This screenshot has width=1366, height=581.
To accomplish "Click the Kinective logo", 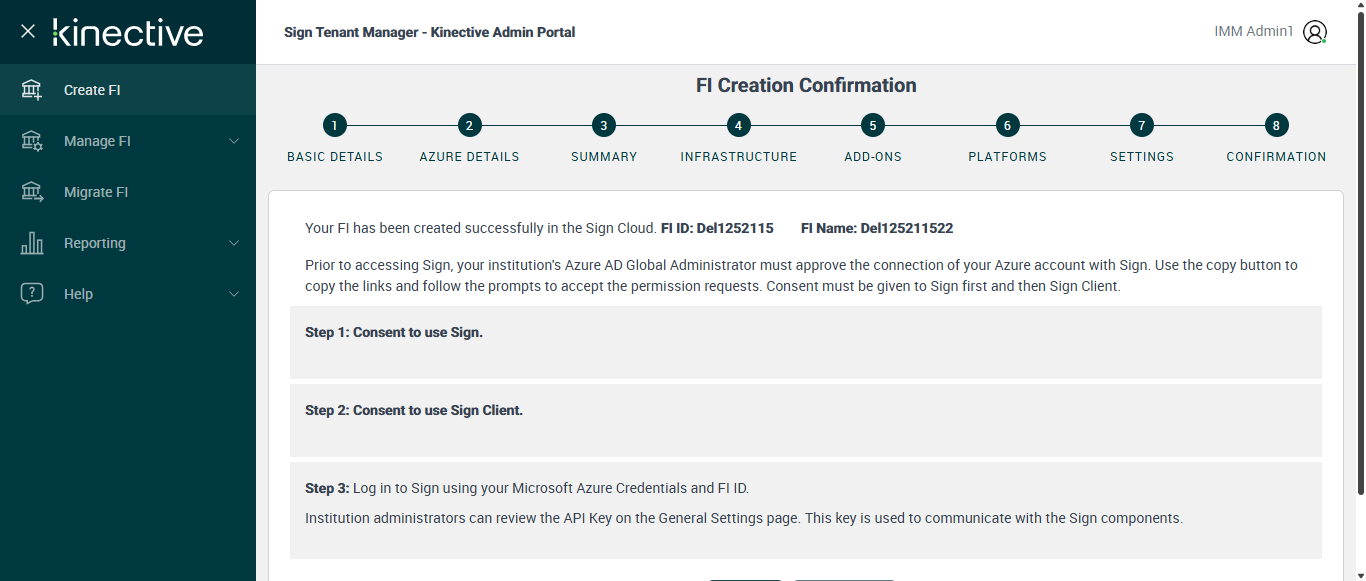I will pyautogui.click(x=128, y=32).
